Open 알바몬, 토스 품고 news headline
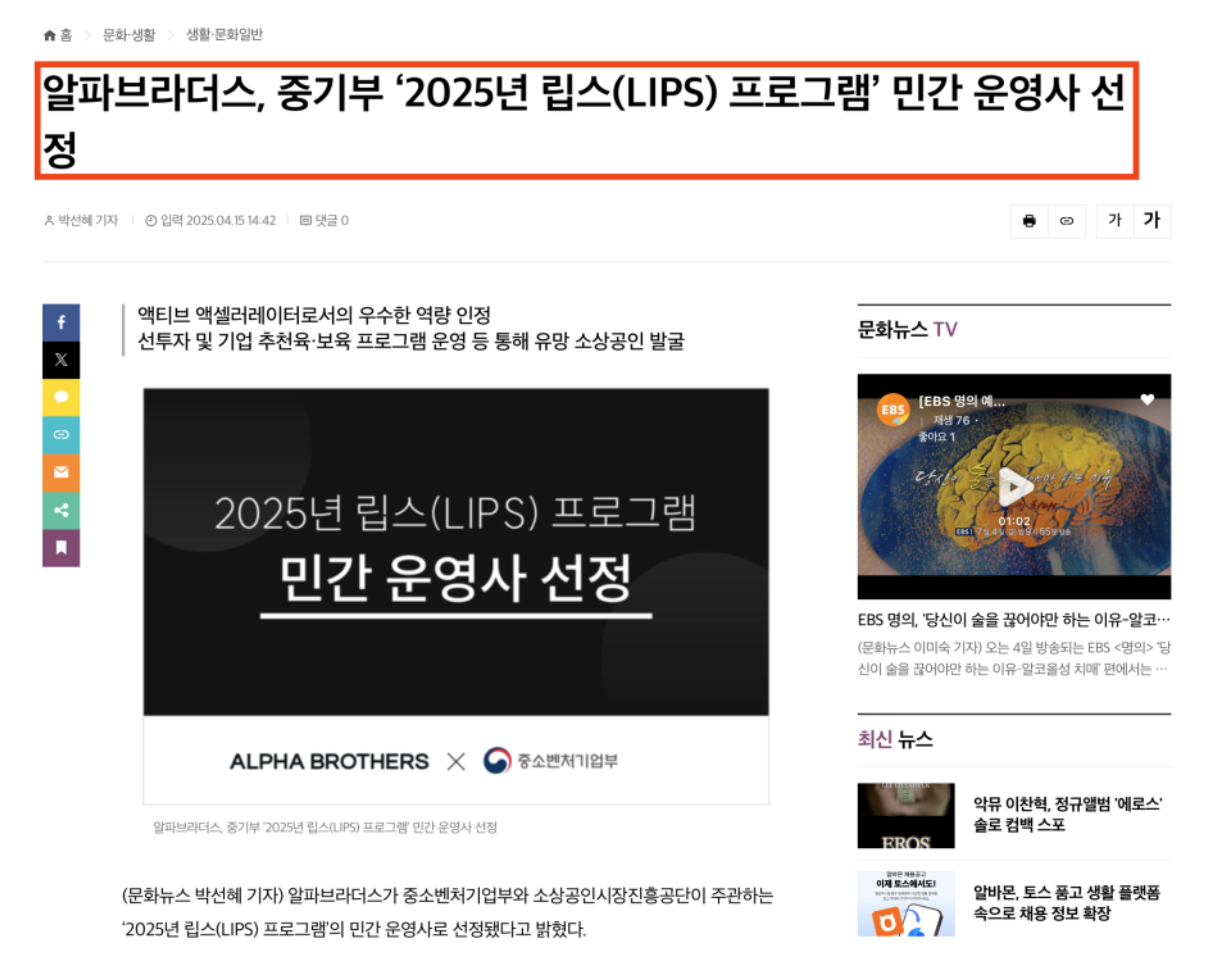The image size is (1222, 954). coord(1066,903)
